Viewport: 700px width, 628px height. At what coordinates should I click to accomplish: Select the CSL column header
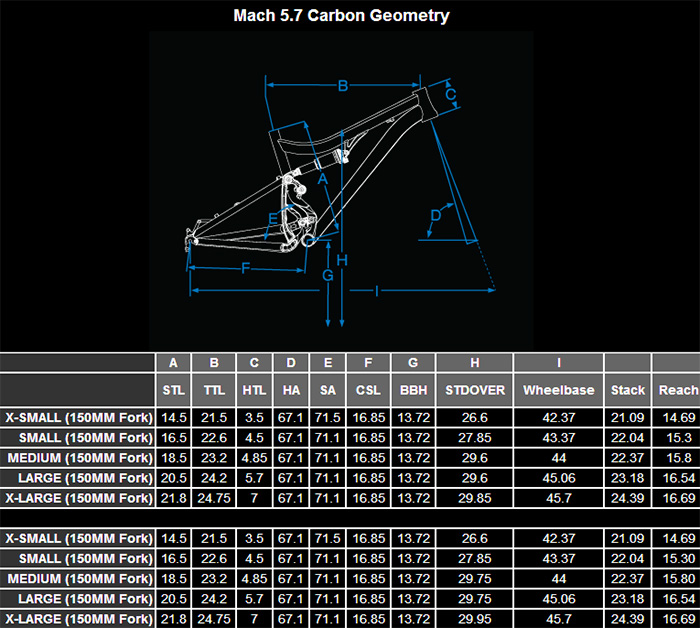368,390
